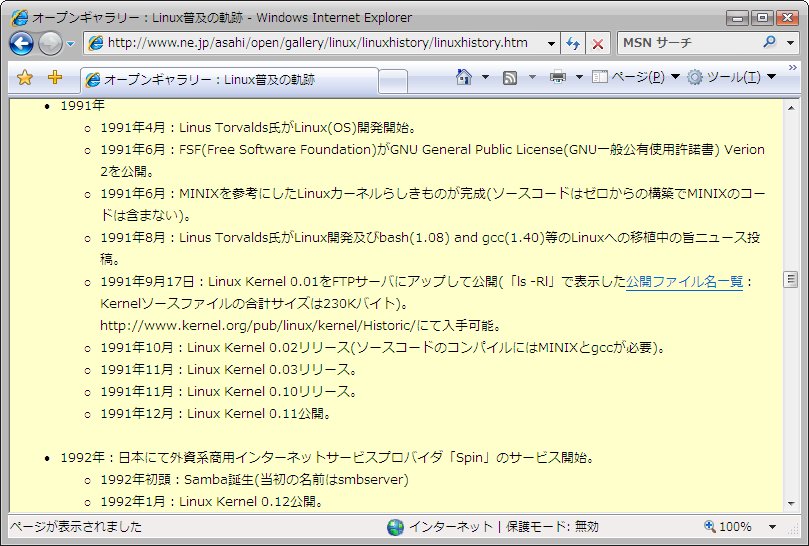
Task: Show more toolbar commands chevron
Action: point(792,68)
